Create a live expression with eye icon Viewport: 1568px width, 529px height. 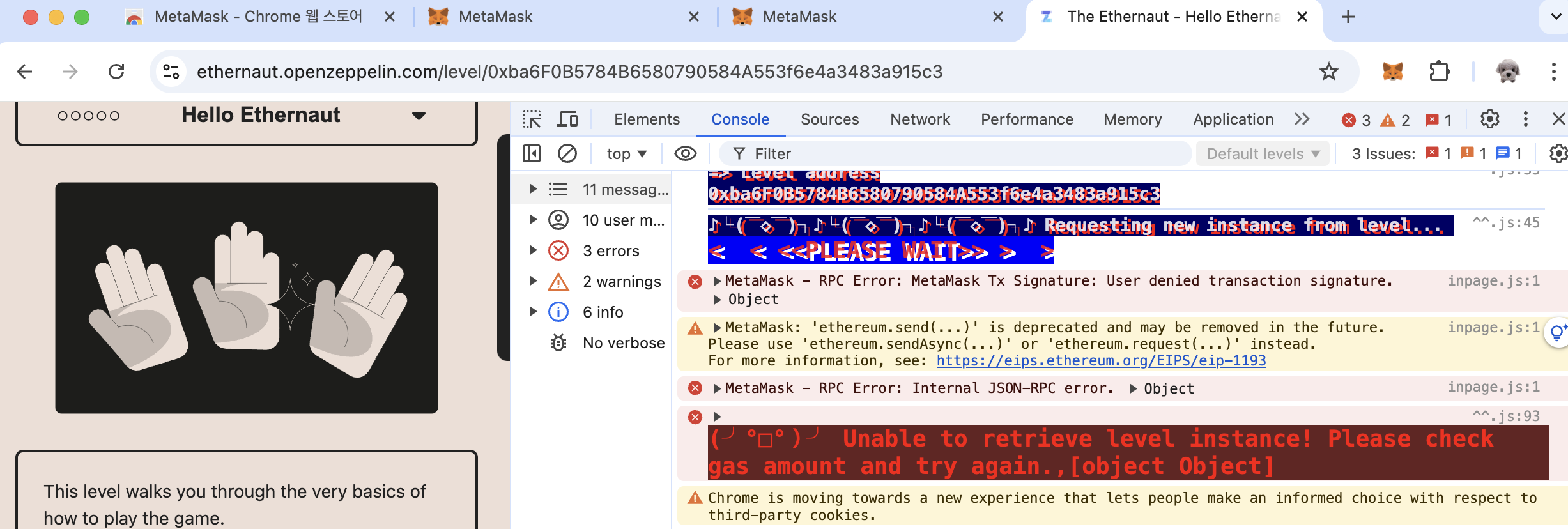(x=686, y=153)
